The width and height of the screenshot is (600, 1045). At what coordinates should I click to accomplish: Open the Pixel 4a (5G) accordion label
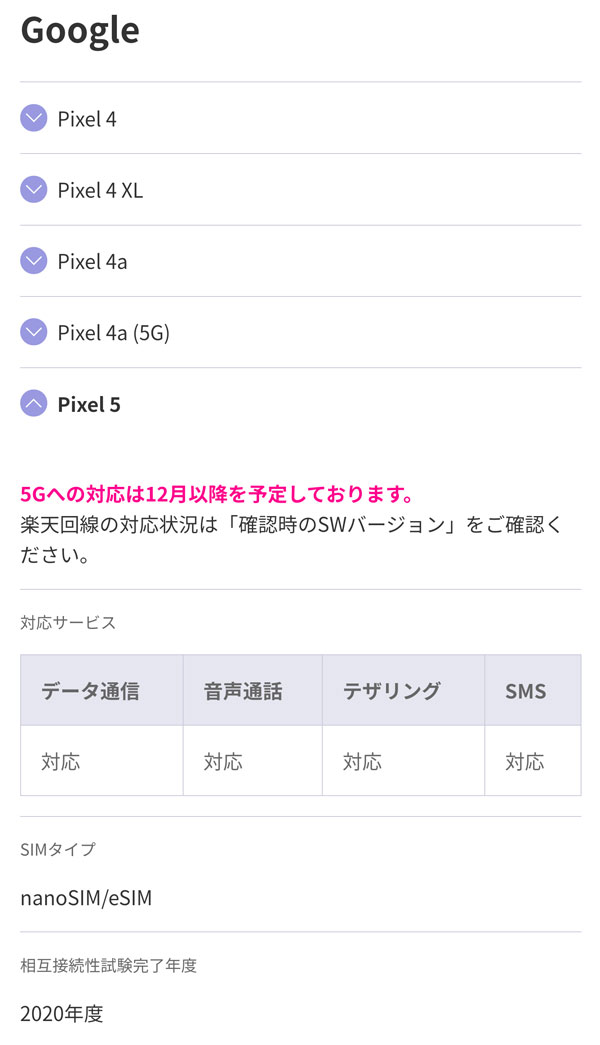(113, 333)
